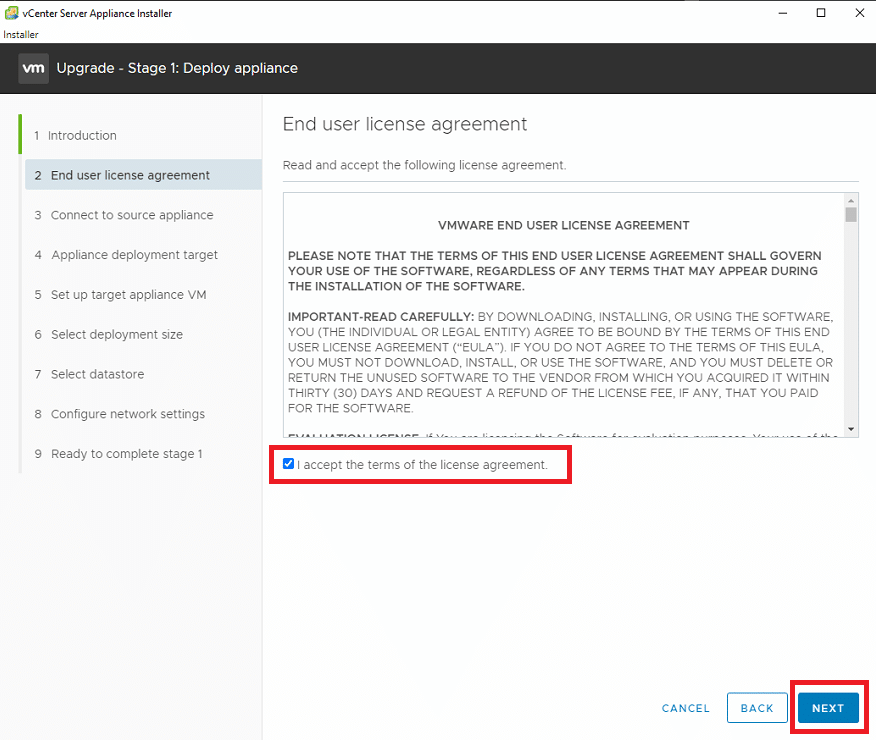Viewport: 876px width, 740px height.
Task: Click 'Upgrade - Stage 1: Deploy appliance' header text
Action: coord(177,68)
